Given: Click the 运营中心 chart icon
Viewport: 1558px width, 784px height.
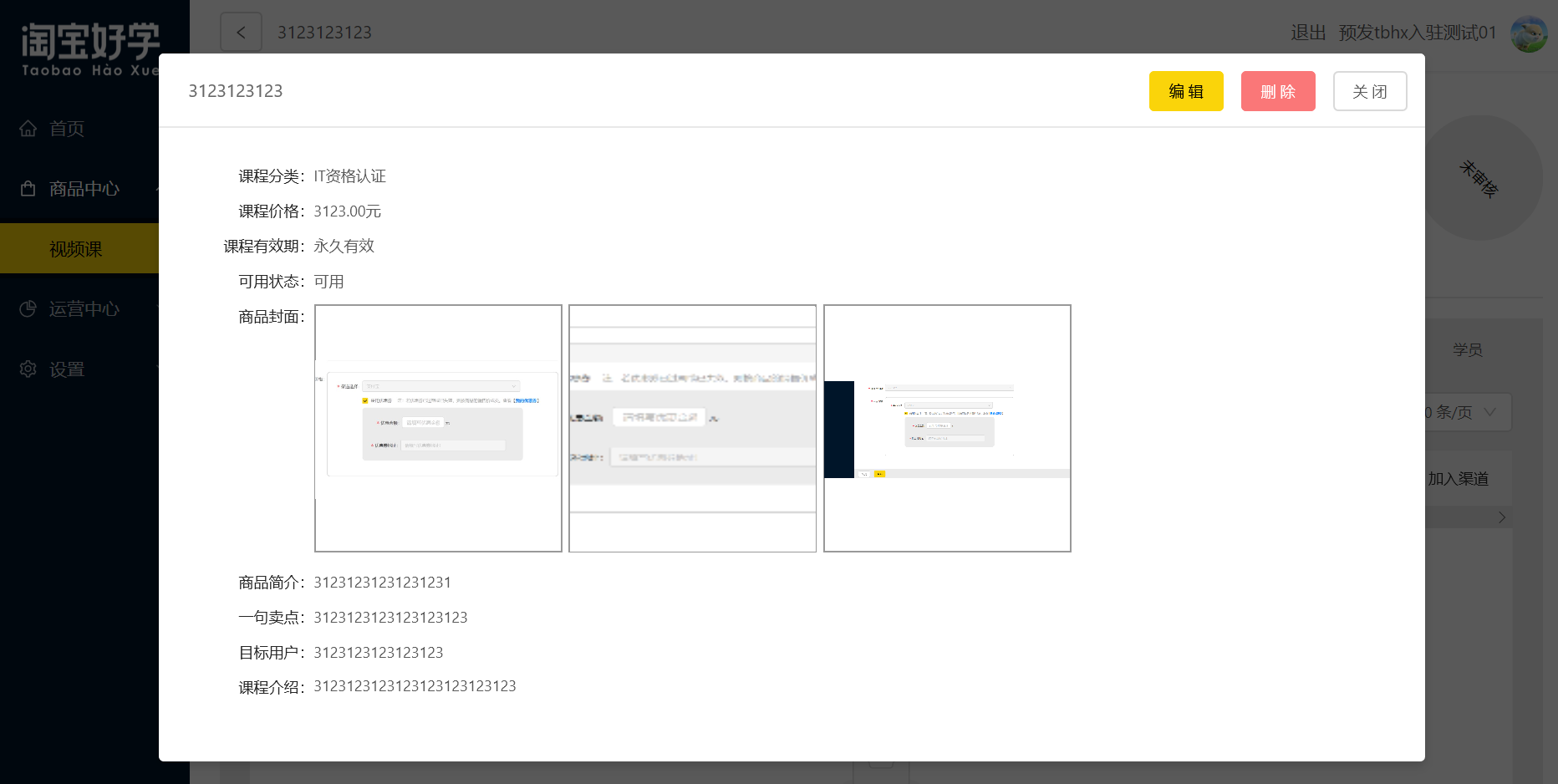Looking at the screenshot, I should [x=28, y=309].
